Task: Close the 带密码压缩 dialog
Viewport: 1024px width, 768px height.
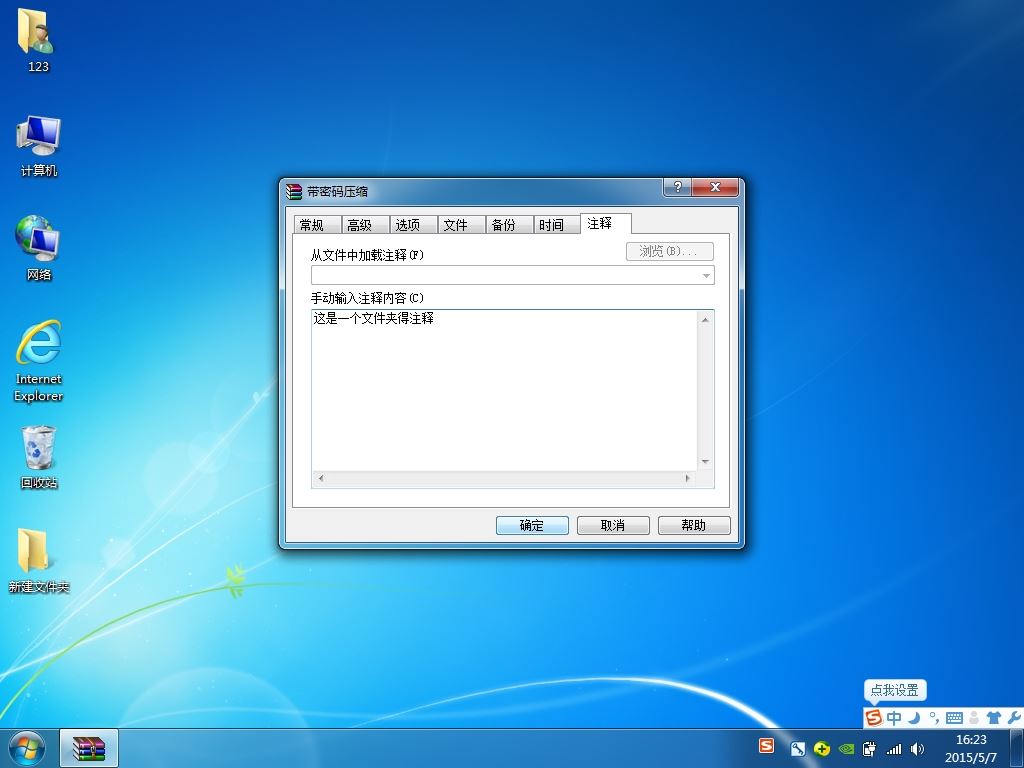Action: (x=715, y=187)
